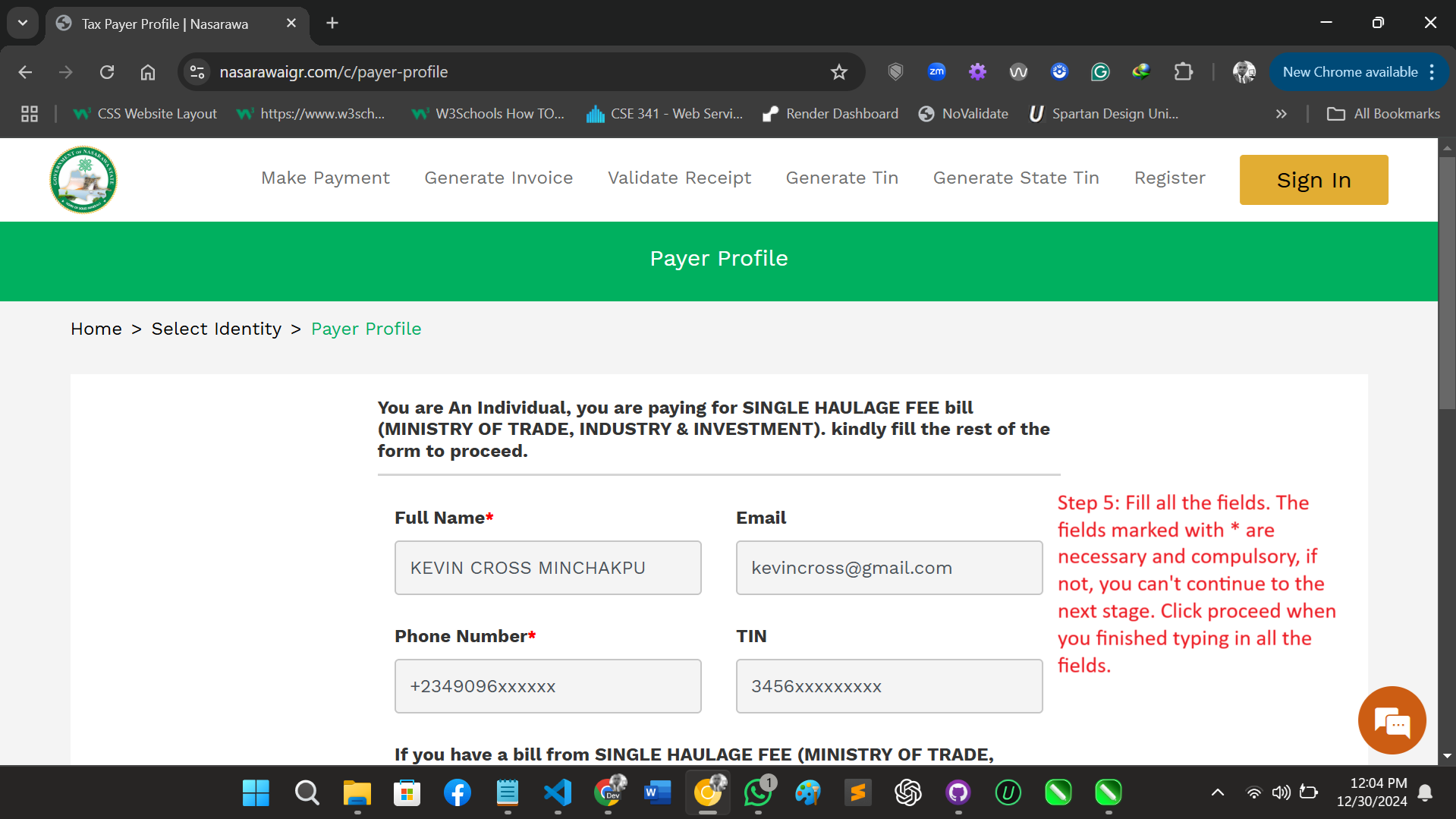
Task: Go to Select Identity breadcrumb
Action: 216,329
